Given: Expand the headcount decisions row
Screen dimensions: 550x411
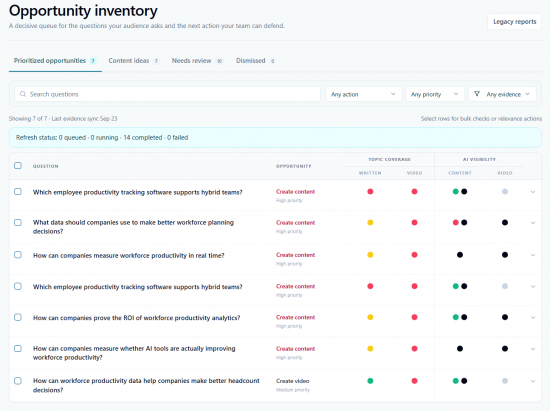Looking at the screenshot, I should [533, 381].
